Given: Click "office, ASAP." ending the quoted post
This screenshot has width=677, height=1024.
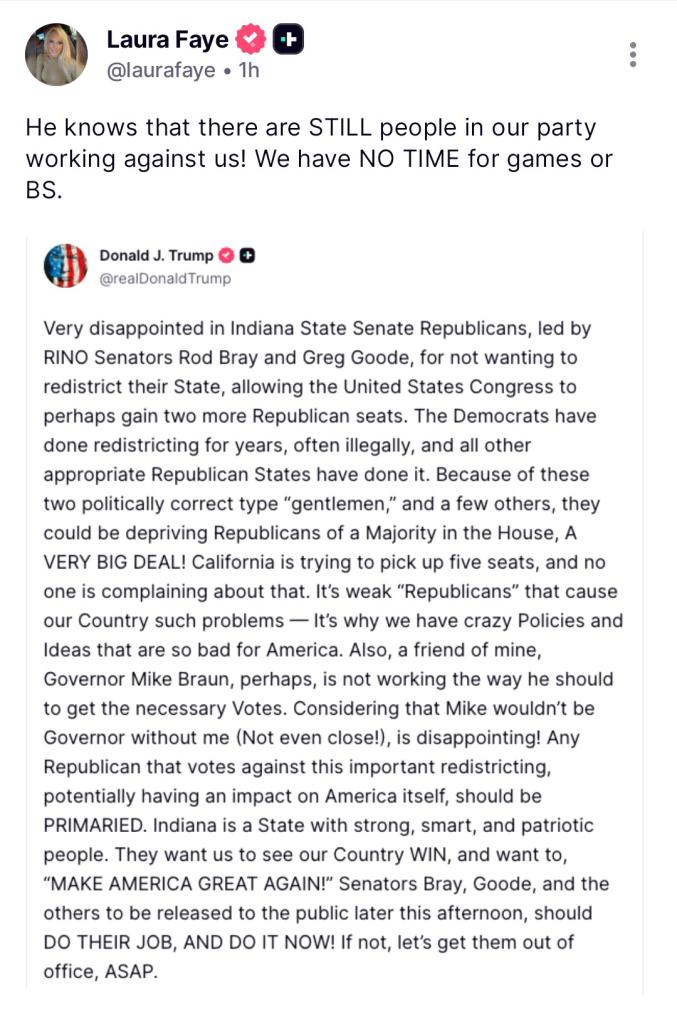Looking at the screenshot, I should click(101, 971).
